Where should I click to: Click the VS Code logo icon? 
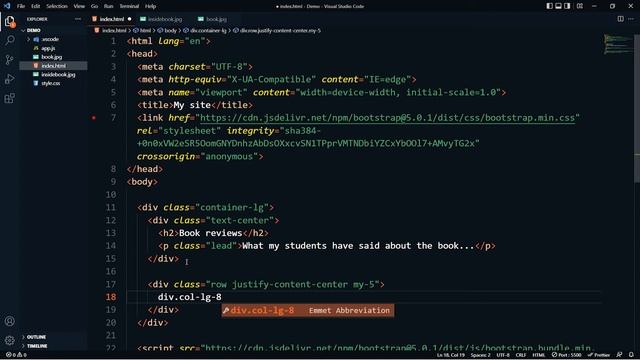point(7,6)
